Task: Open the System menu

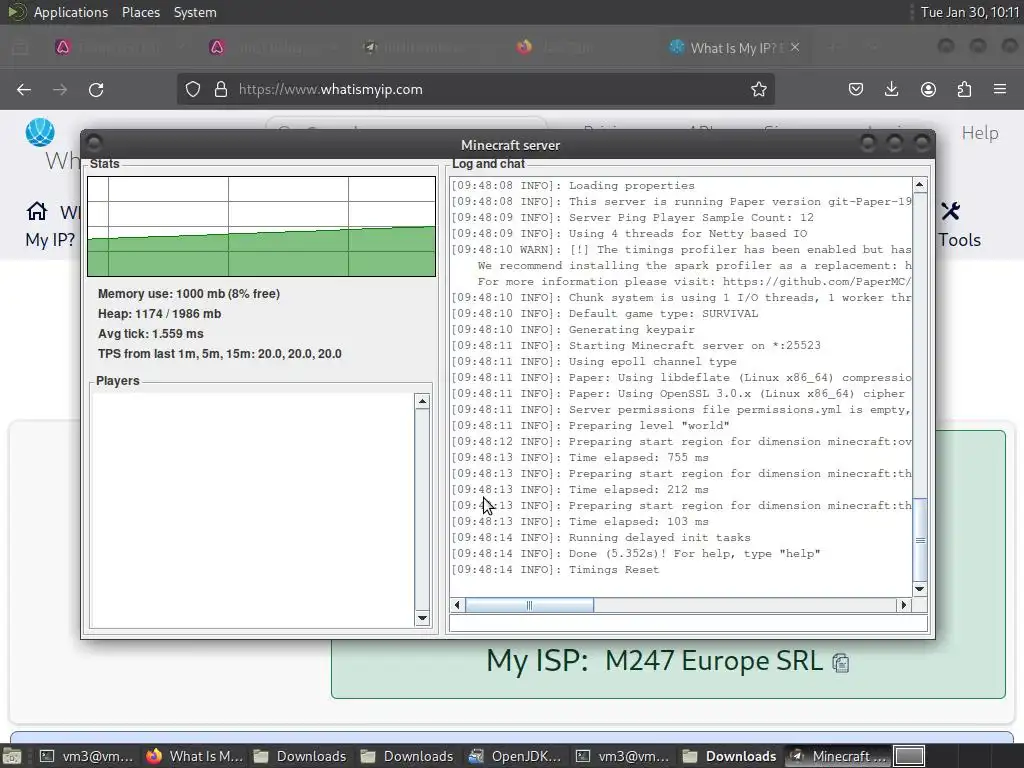Action: pos(195,12)
